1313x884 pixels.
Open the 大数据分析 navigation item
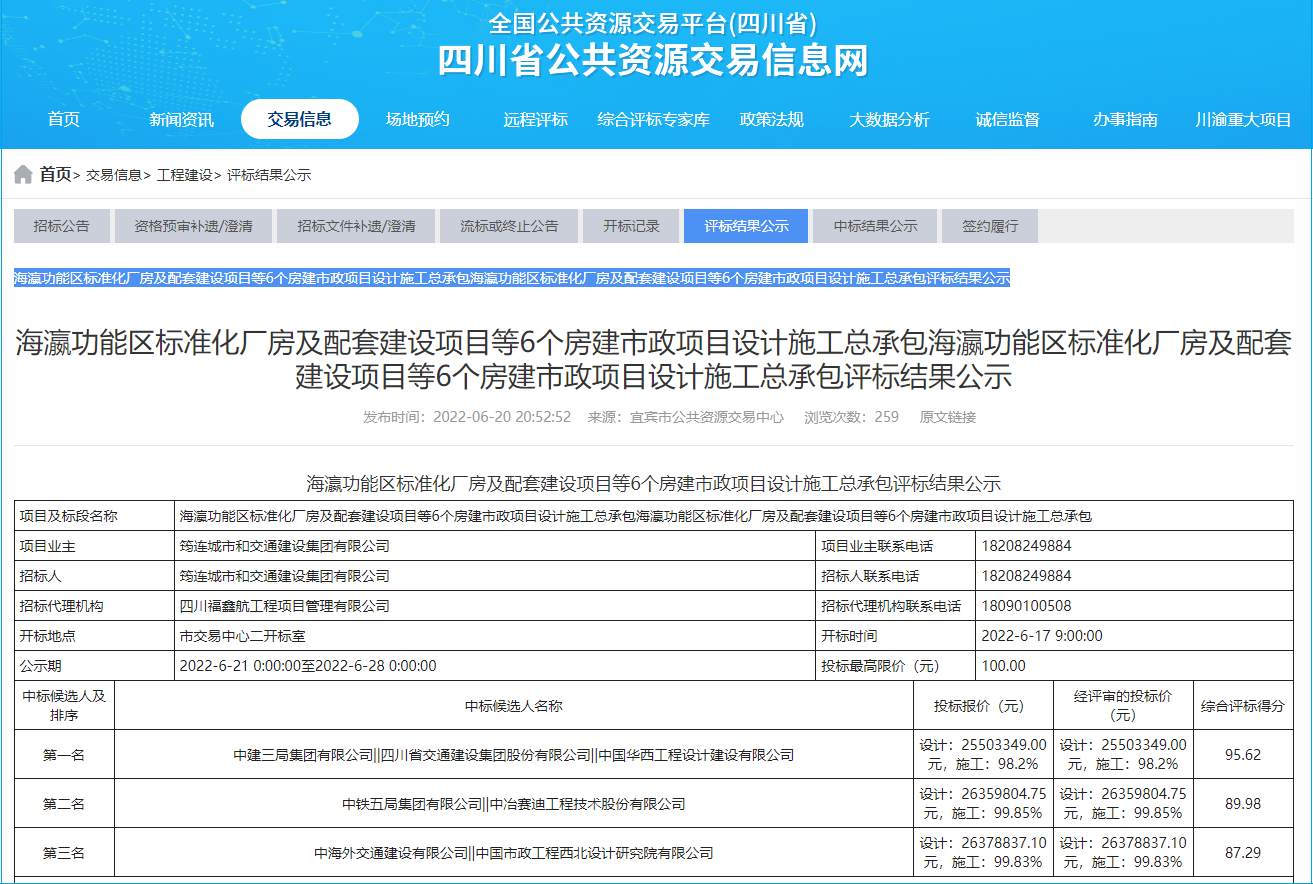[x=889, y=119]
